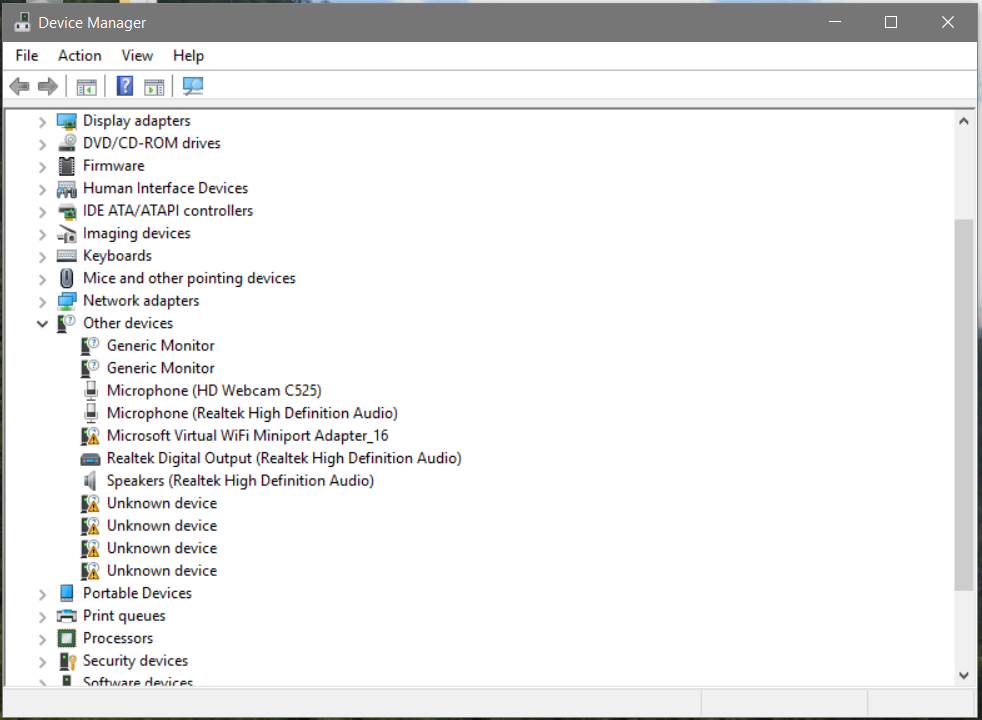Select the Processors label
The width and height of the screenshot is (982, 720).
118,639
